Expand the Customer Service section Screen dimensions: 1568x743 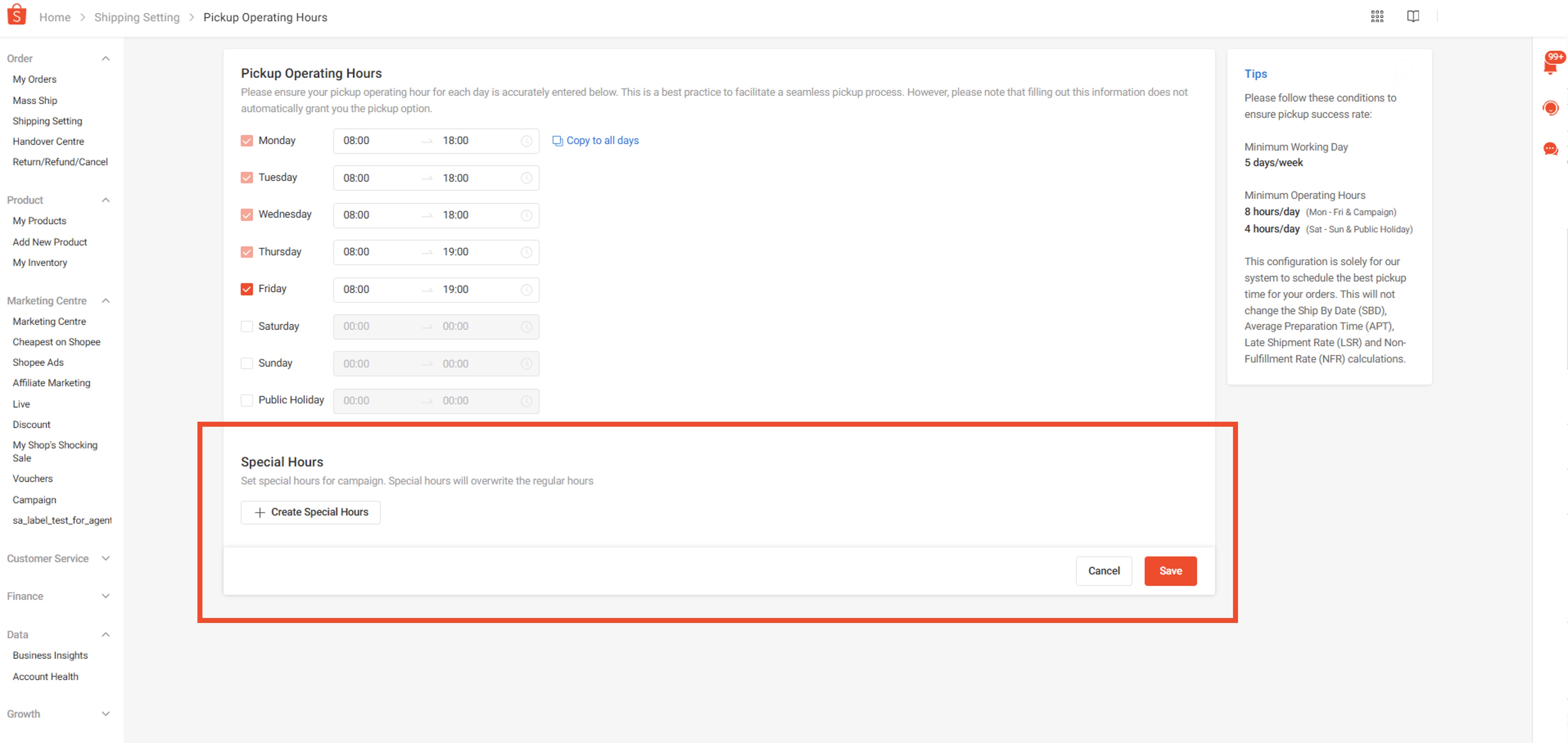coord(105,558)
